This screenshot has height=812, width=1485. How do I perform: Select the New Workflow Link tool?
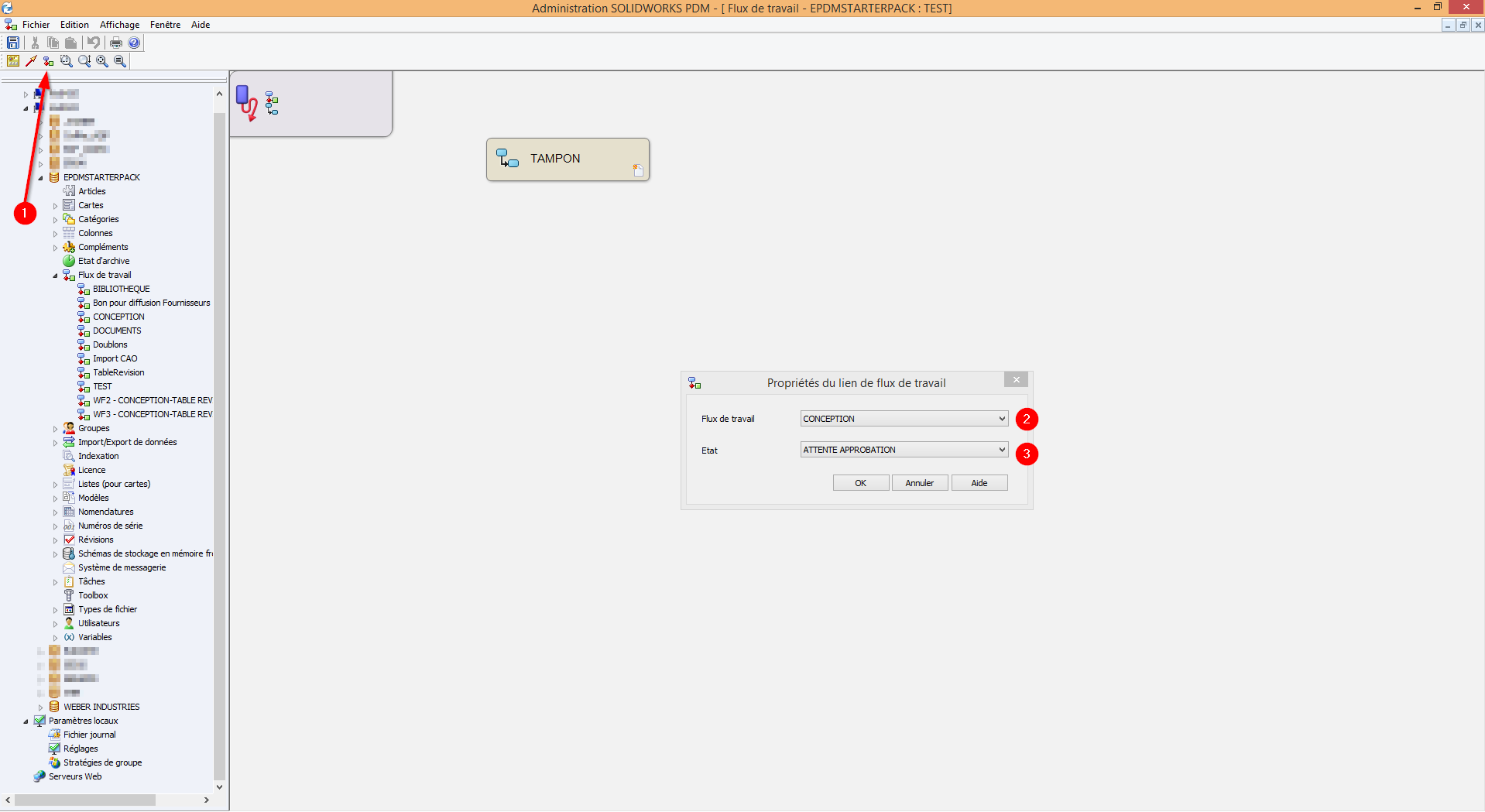coord(48,60)
